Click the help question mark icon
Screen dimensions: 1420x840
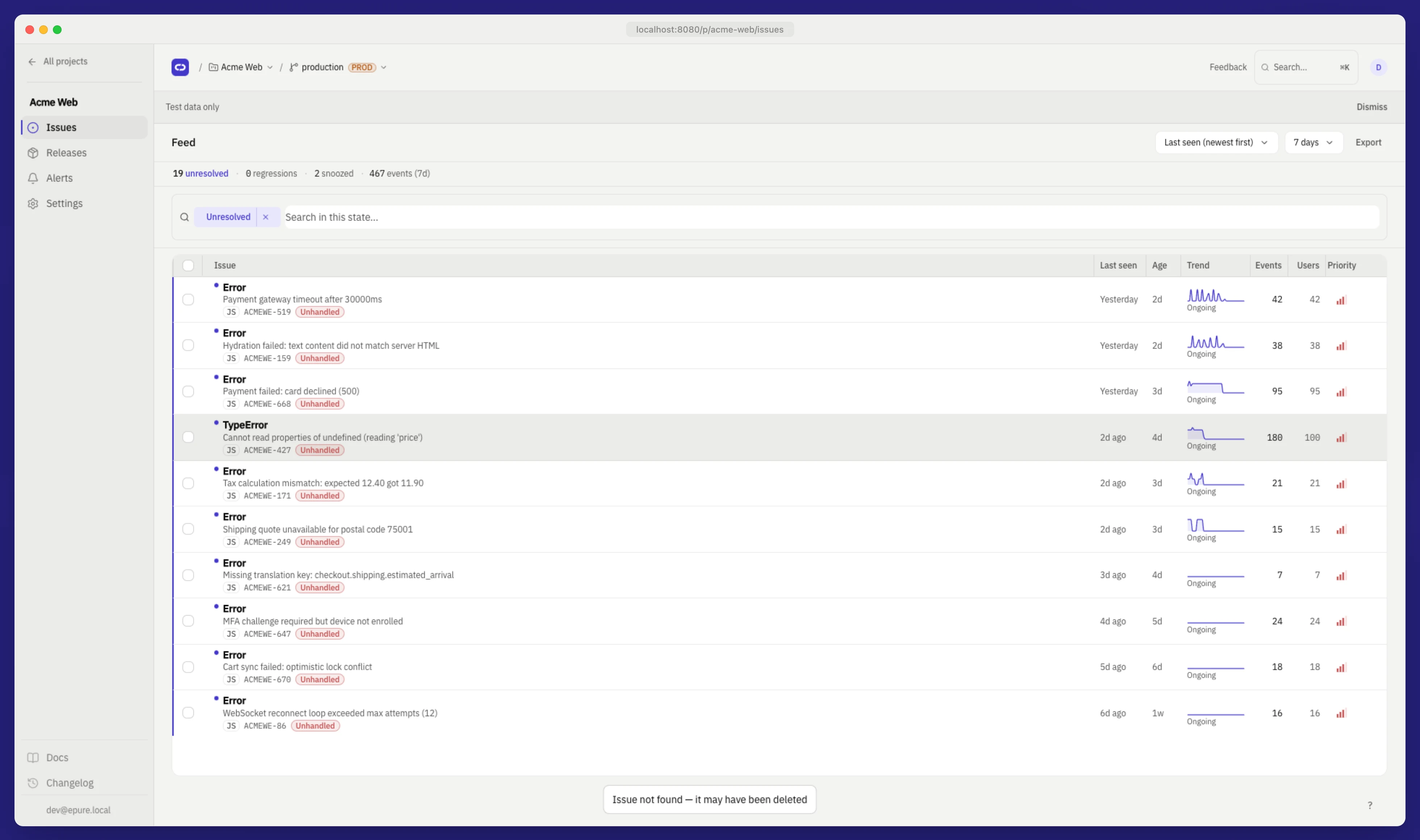(1370, 805)
